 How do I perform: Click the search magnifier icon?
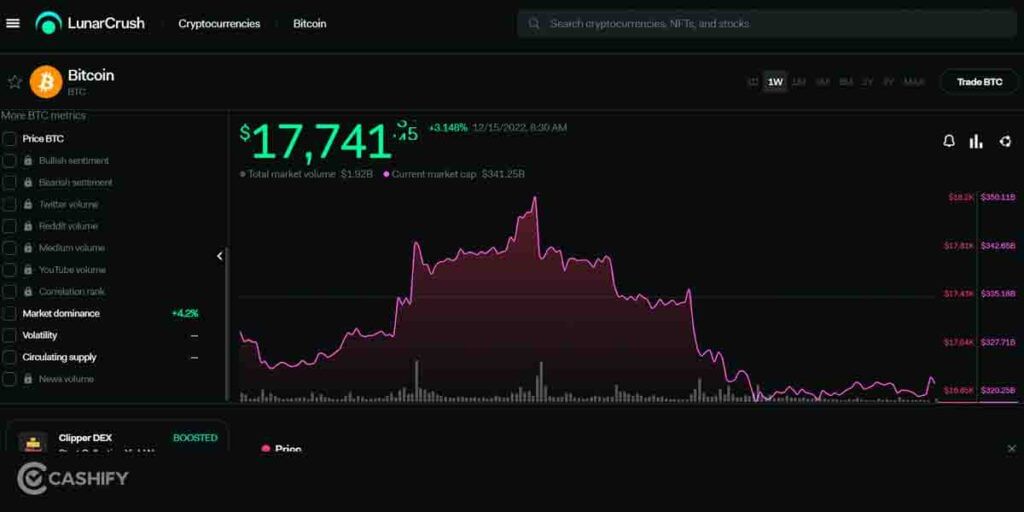[x=534, y=24]
